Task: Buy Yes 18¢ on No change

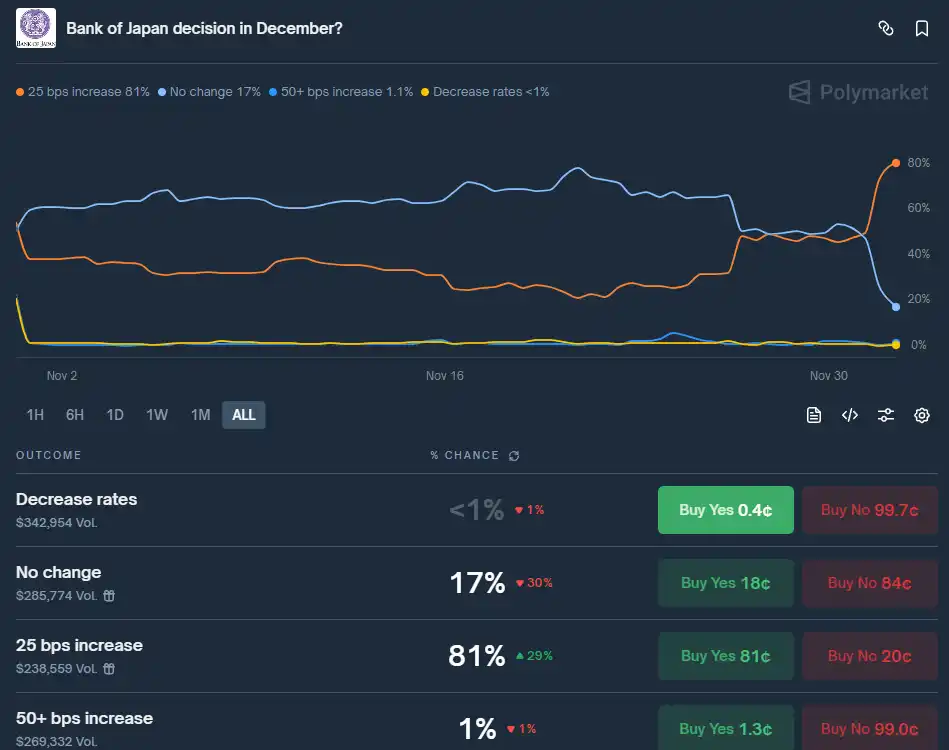Action: pyautogui.click(x=726, y=583)
